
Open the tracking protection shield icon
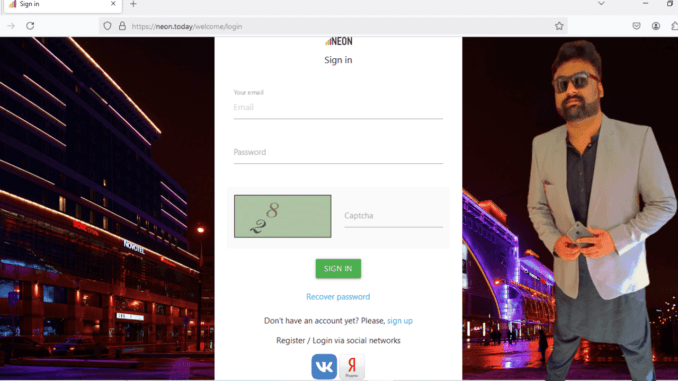coord(107,26)
